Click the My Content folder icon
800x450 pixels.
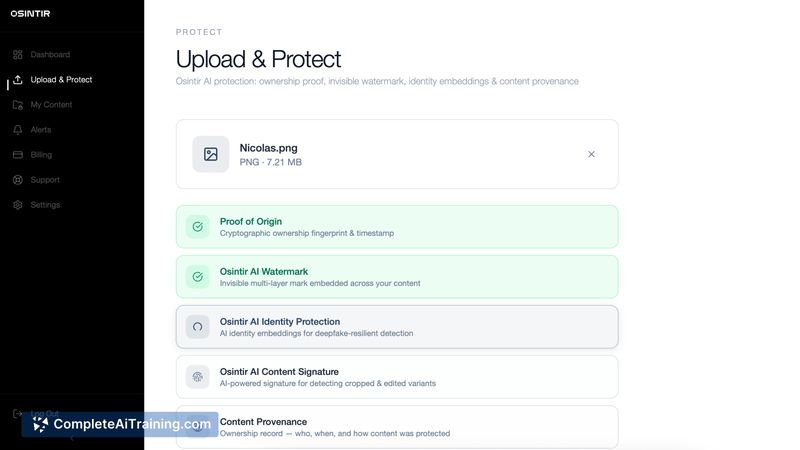click(x=18, y=105)
